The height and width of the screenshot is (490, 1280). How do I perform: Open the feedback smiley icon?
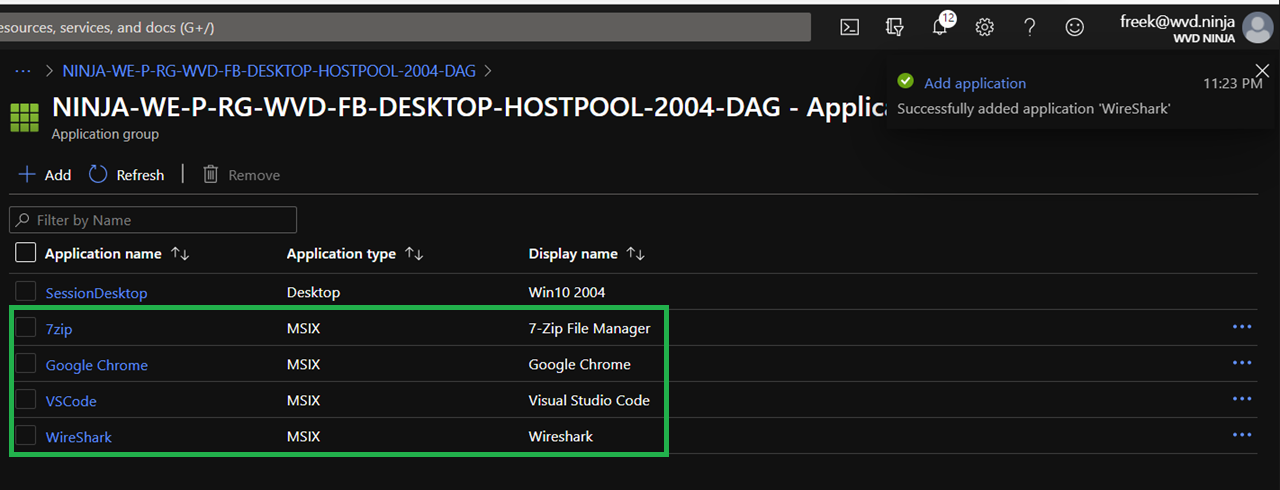pyautogui.click(x=1074, y=27)
